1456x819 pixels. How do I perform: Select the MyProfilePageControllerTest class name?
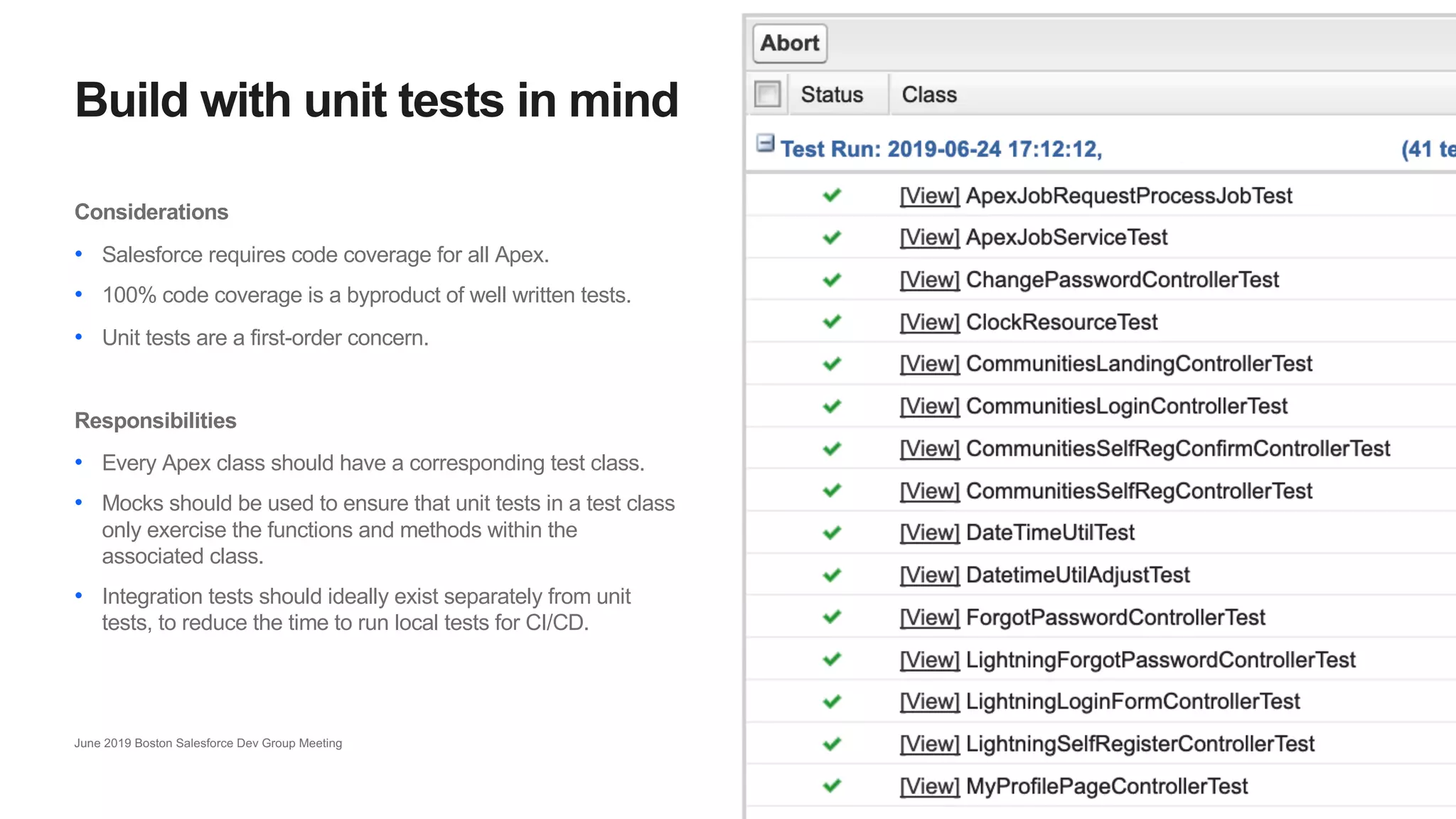coord(1107,786)
